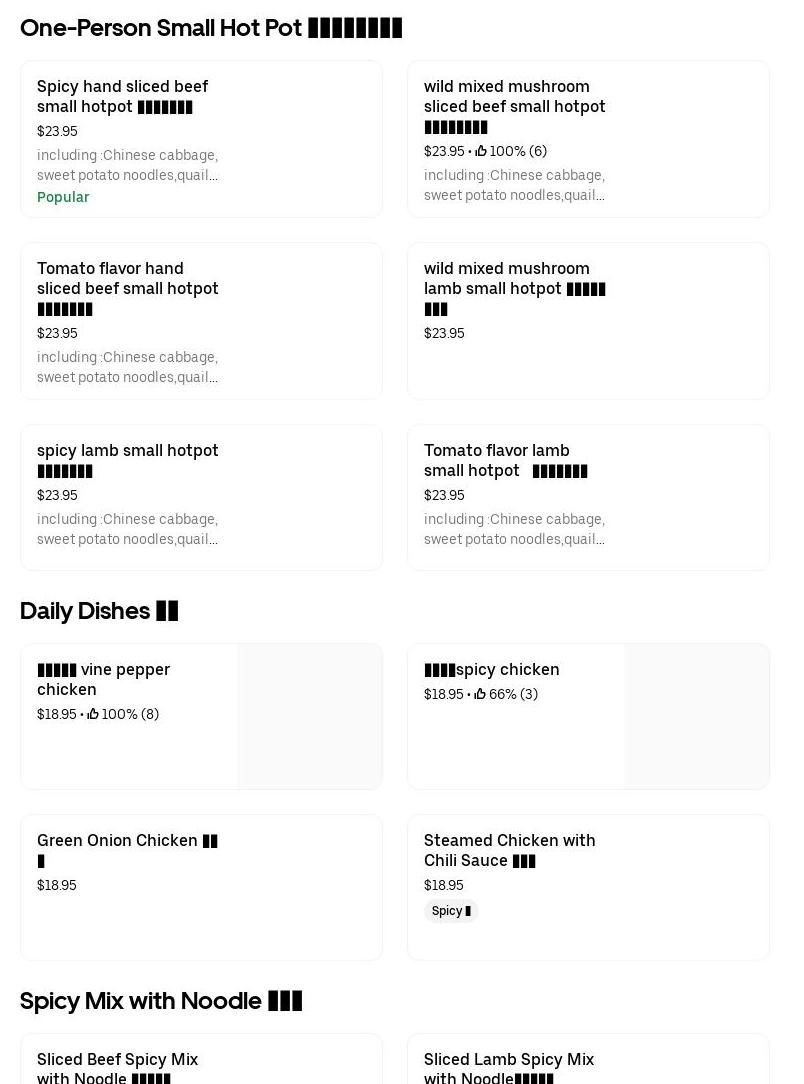Open Green Onion Chicken dish
Screen dimensions: 804x1084
click(201, 887)
